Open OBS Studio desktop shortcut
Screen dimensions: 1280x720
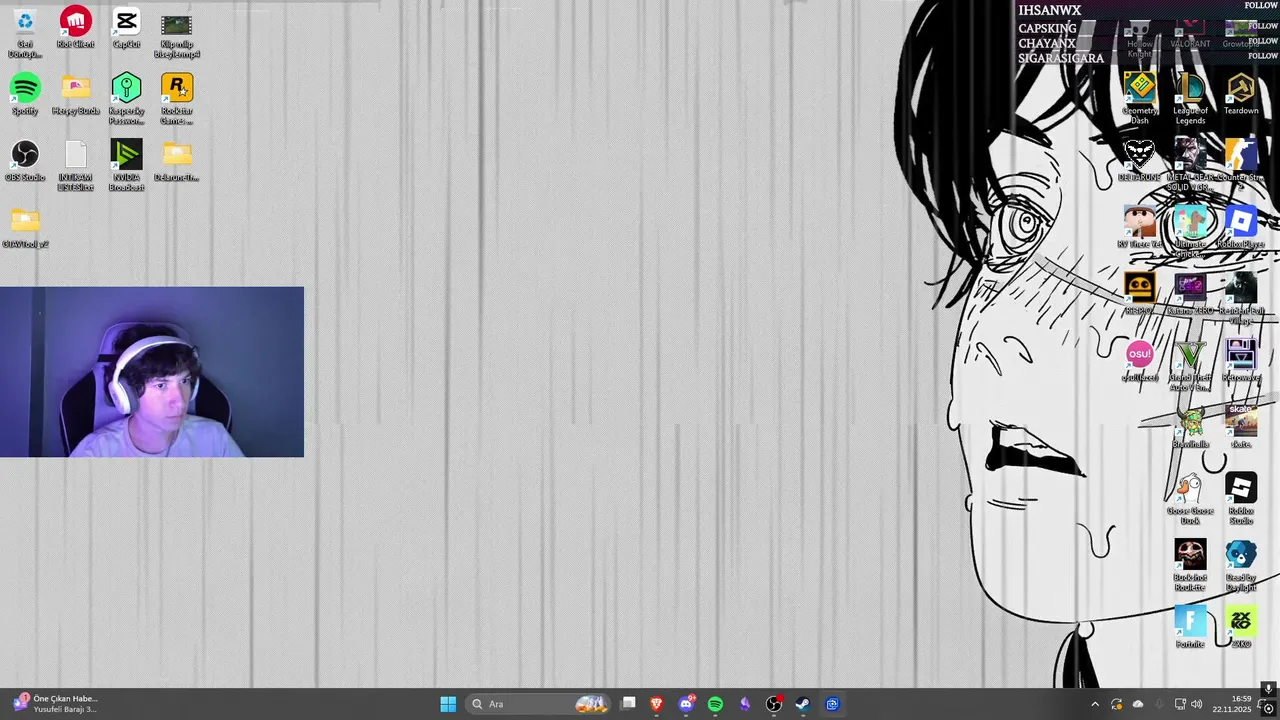pos(25,161)
